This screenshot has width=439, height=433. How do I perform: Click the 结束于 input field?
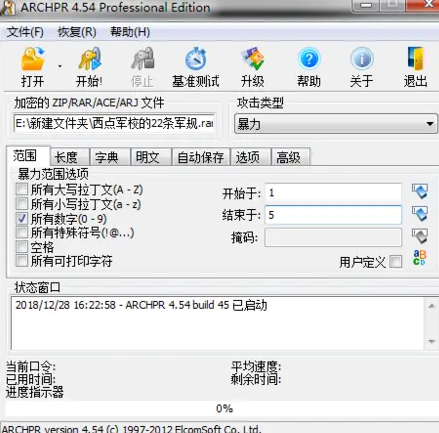(333, 215)
